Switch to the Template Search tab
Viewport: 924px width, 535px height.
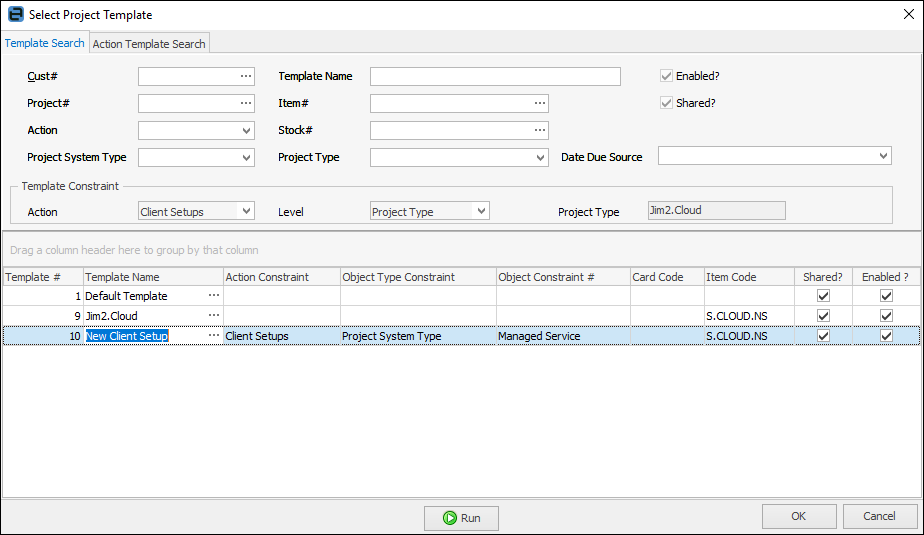click(45, 43)
